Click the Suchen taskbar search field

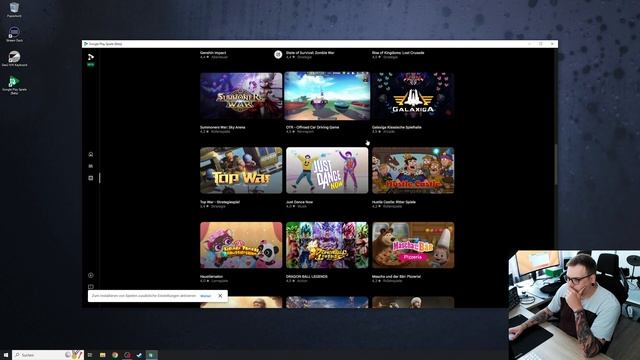tap(48, 355)
